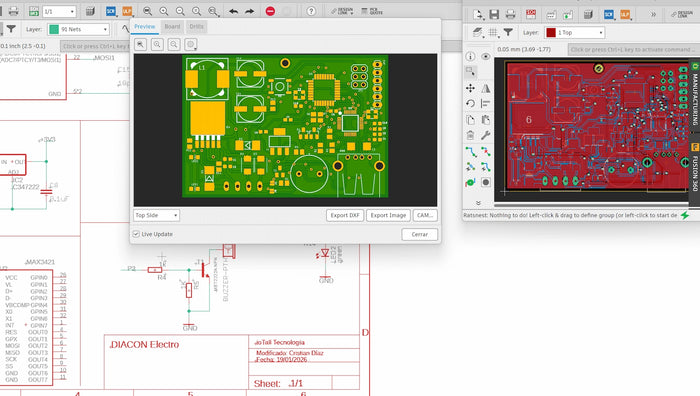Click the zoom select icon in schematic toolbar
The image size is (700, 396).
click(213, 11)
